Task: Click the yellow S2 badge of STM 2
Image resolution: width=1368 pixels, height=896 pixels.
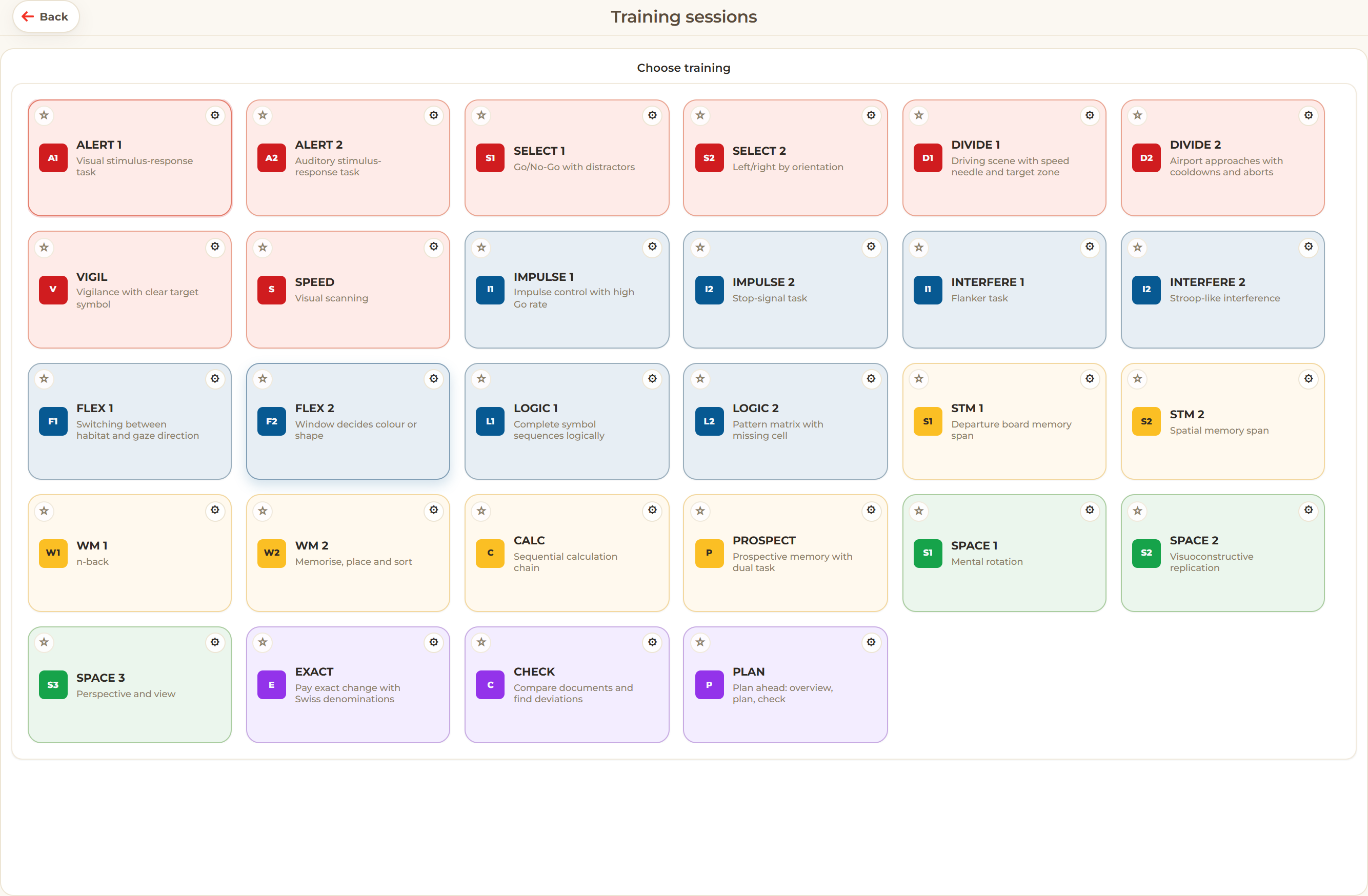Action: coord(1146,421)
